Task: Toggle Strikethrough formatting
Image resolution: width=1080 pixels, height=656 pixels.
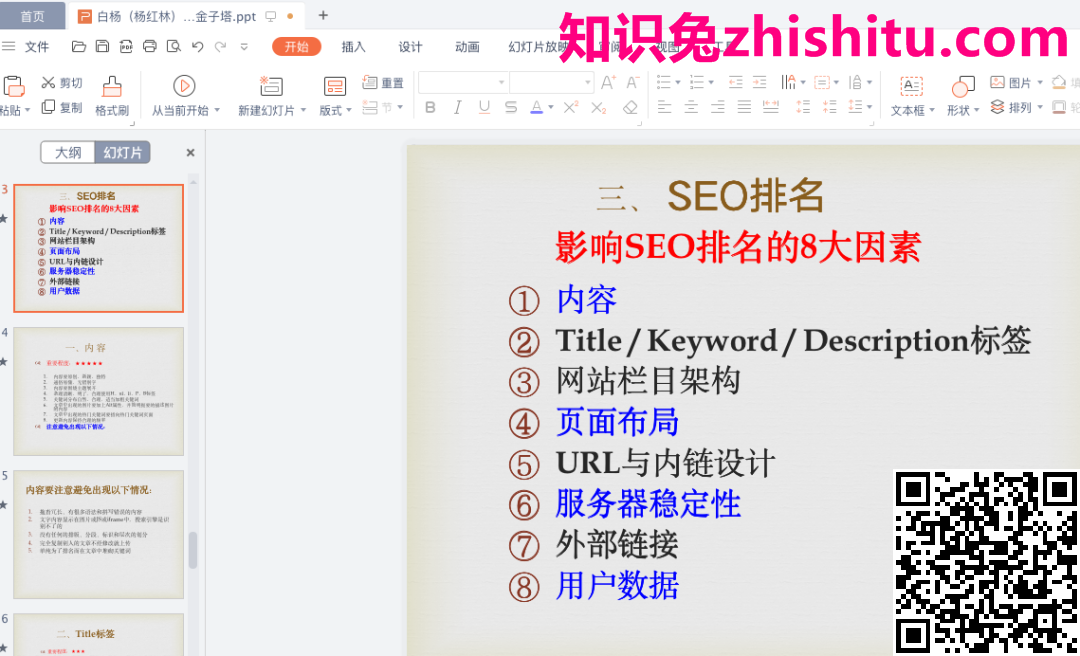Action: [x=510, y=107]
